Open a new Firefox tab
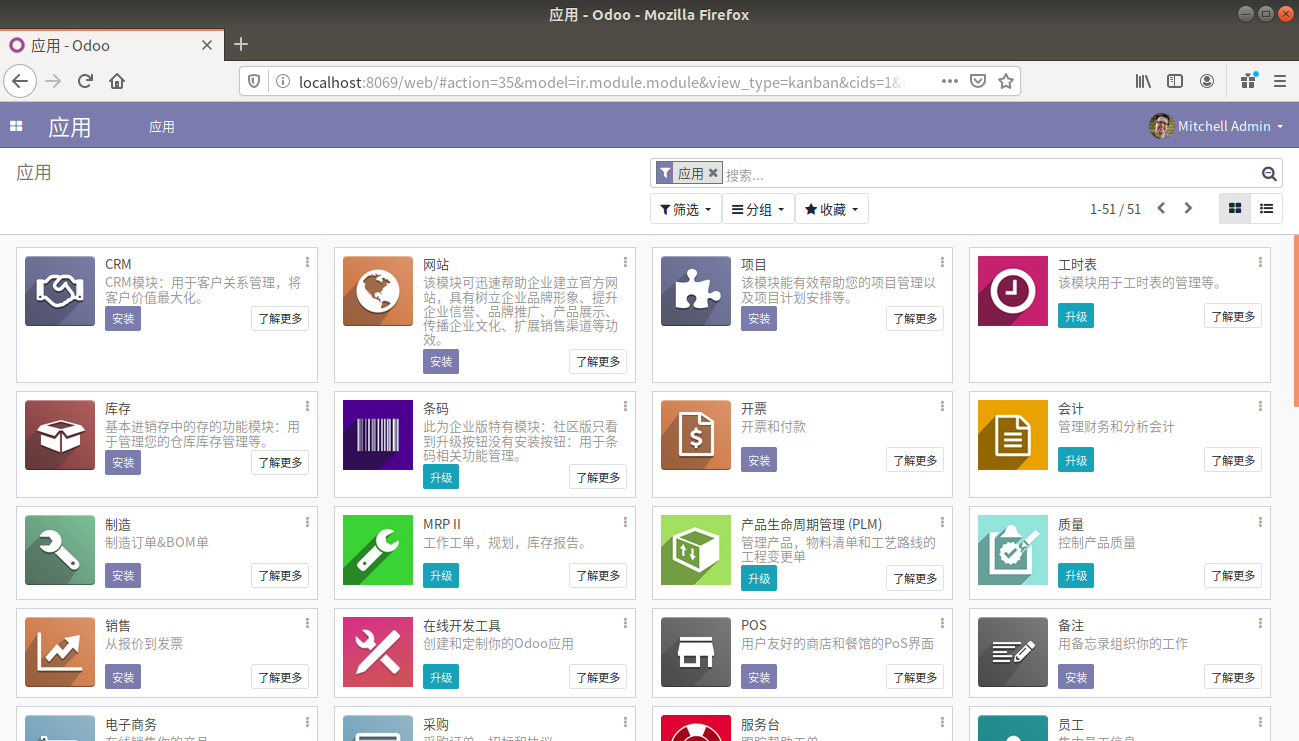 coord(241,45)
